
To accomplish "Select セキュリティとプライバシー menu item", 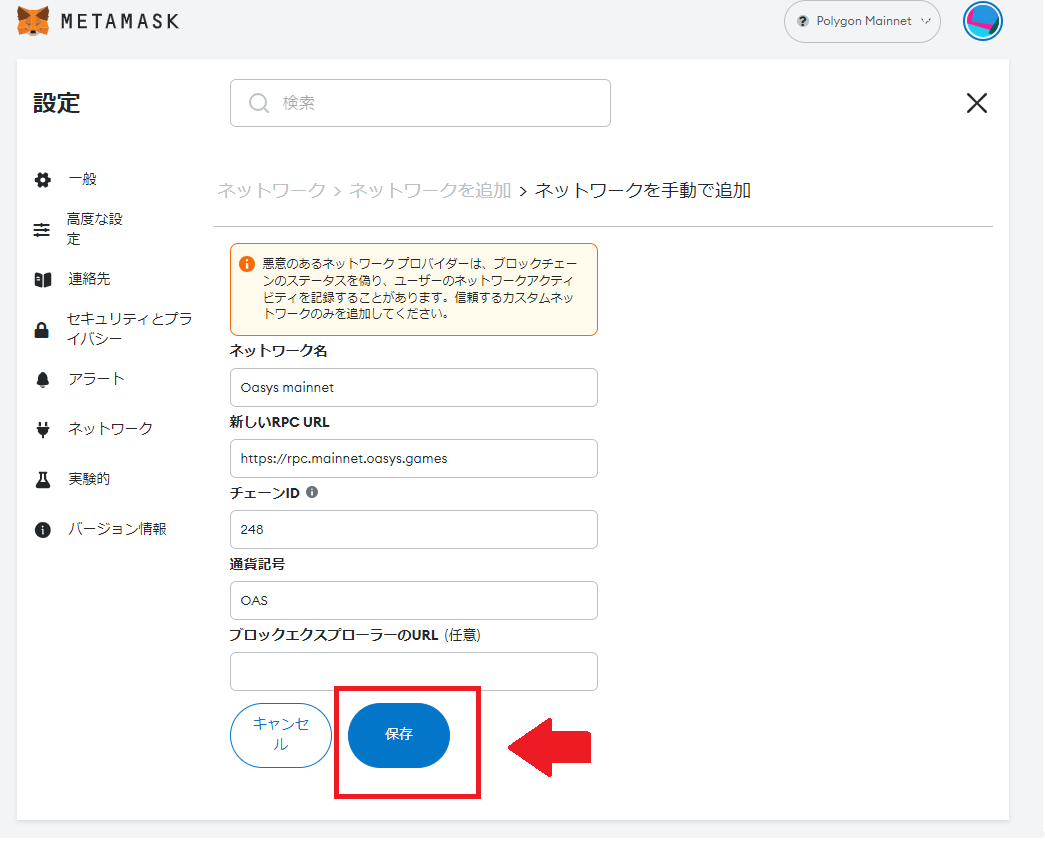I will 129,329.
